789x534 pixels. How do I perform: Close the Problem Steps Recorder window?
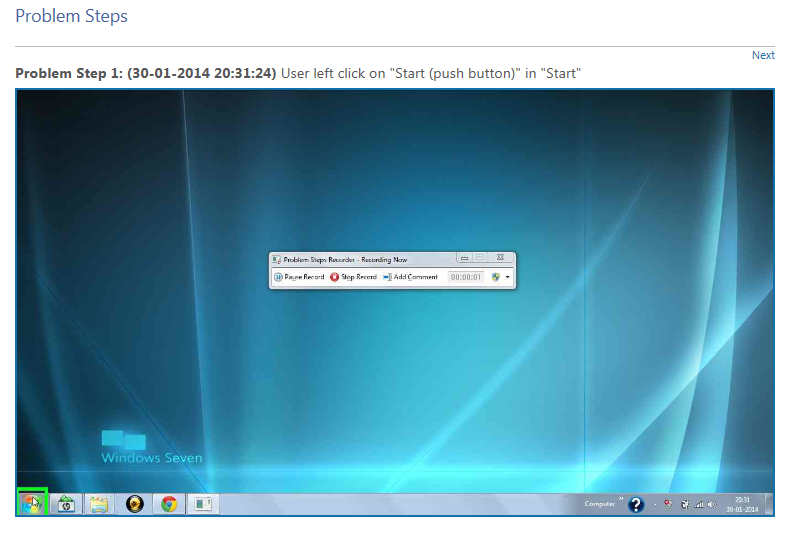[x=500, y=257]
